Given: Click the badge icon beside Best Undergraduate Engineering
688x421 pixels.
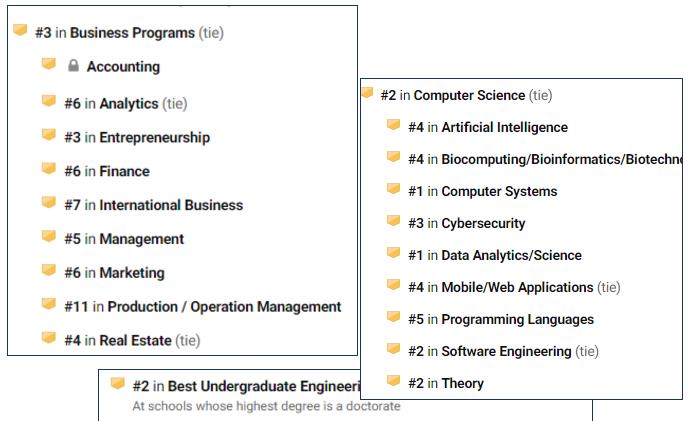Looking at the screenshot, I should point(118,383).
